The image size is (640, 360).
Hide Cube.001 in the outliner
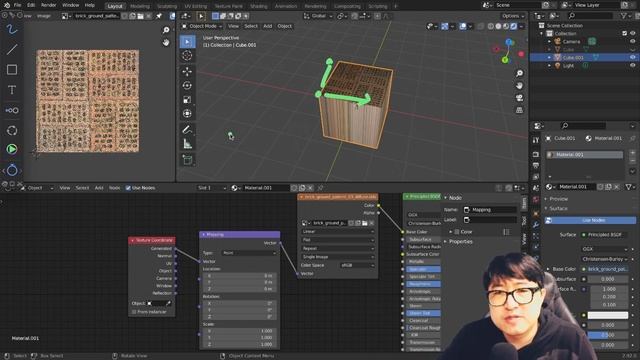[x=633, y=58]
